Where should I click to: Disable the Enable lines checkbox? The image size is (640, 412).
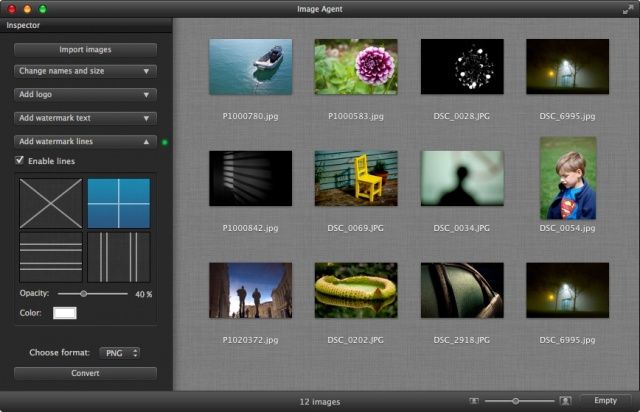(20, 161)
